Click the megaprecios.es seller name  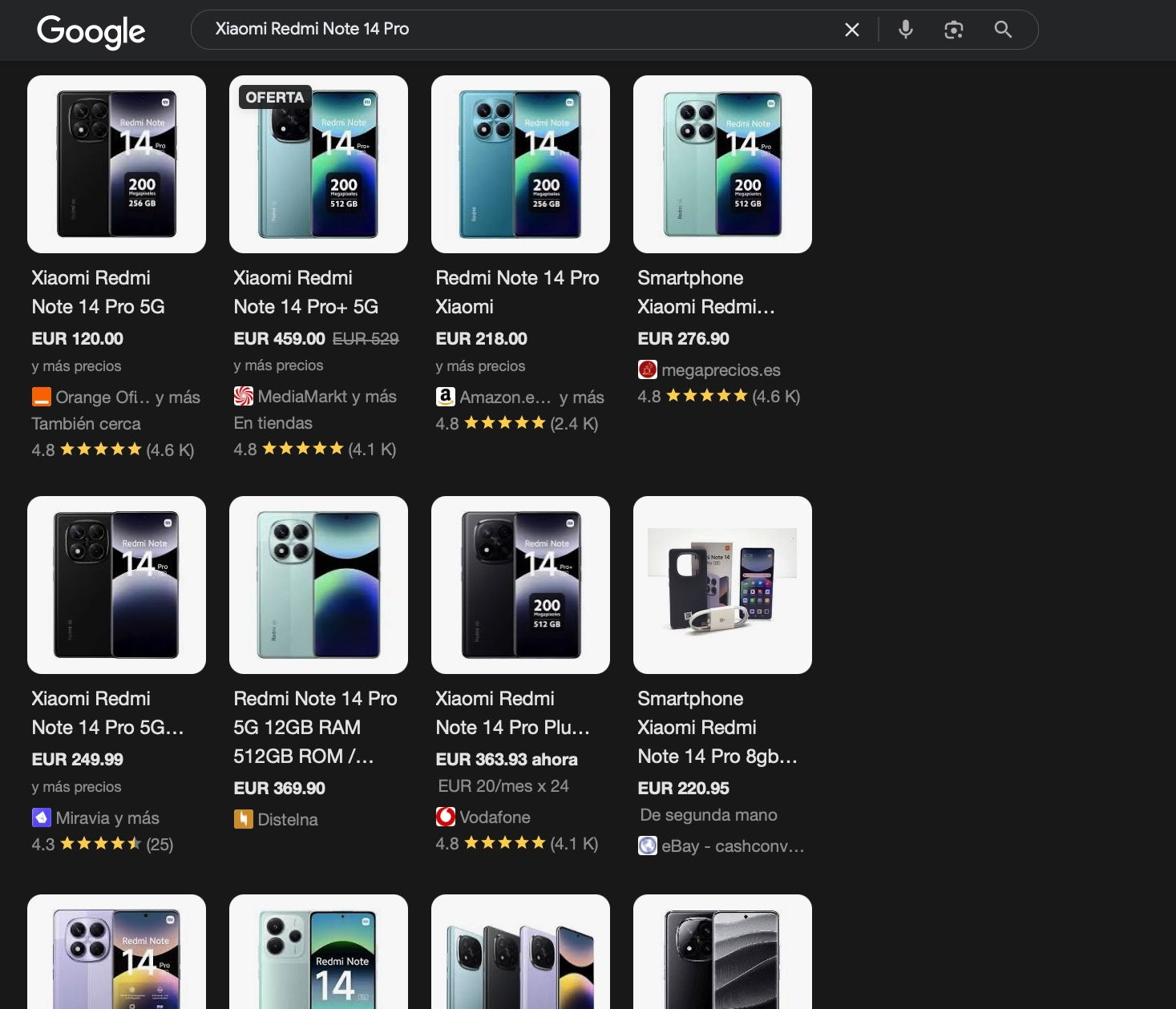721,370
